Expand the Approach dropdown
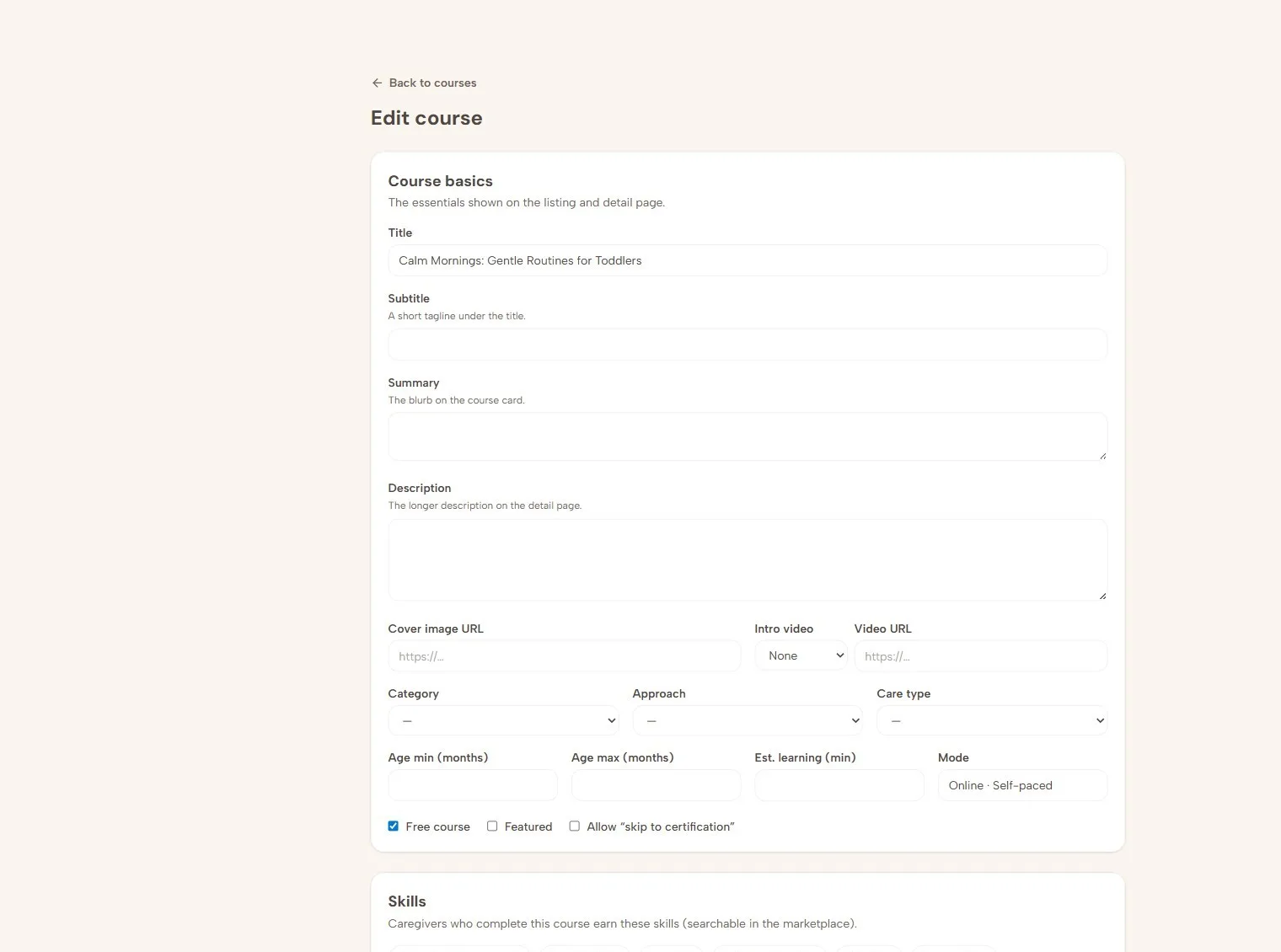Screen dimensions: 1281x952 tap(748, 720)
